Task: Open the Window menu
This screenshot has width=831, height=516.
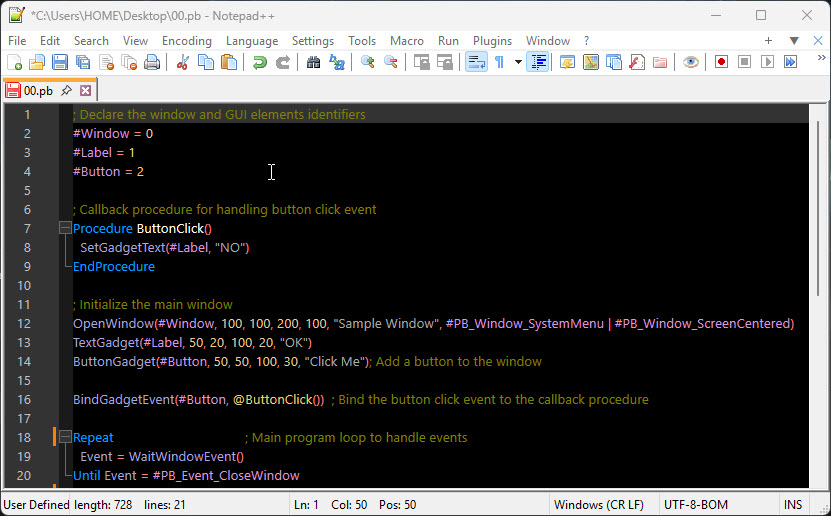Action: pos(547,41)
